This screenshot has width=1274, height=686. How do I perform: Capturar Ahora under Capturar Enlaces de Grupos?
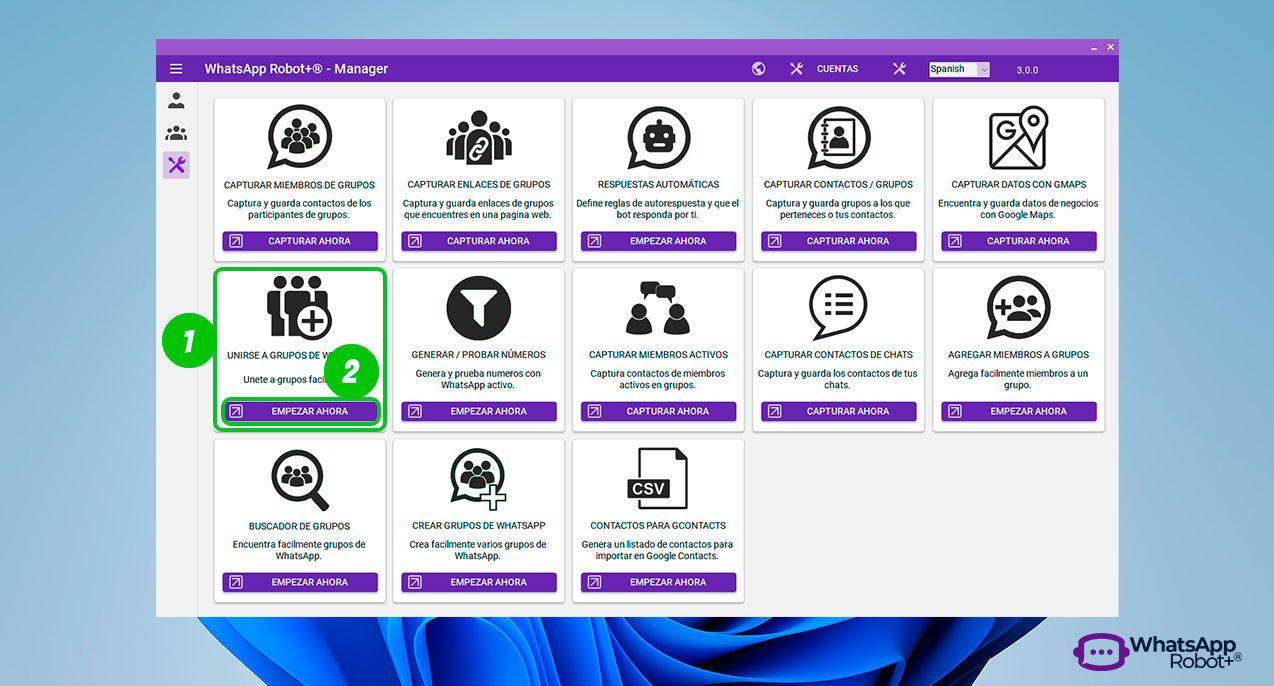479,241
